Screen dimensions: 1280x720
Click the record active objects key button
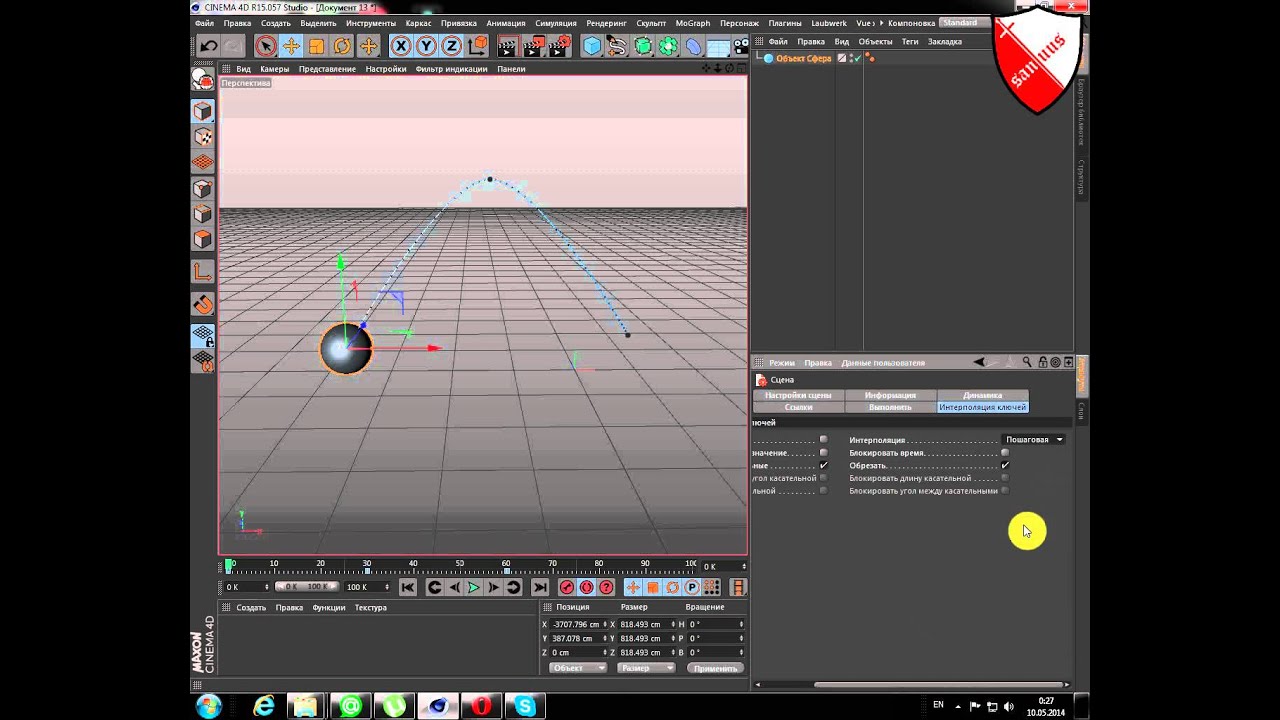[x=567, y=588]
